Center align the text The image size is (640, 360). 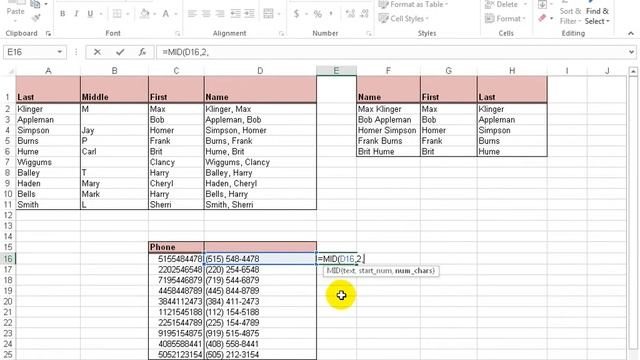coord(206,14)
